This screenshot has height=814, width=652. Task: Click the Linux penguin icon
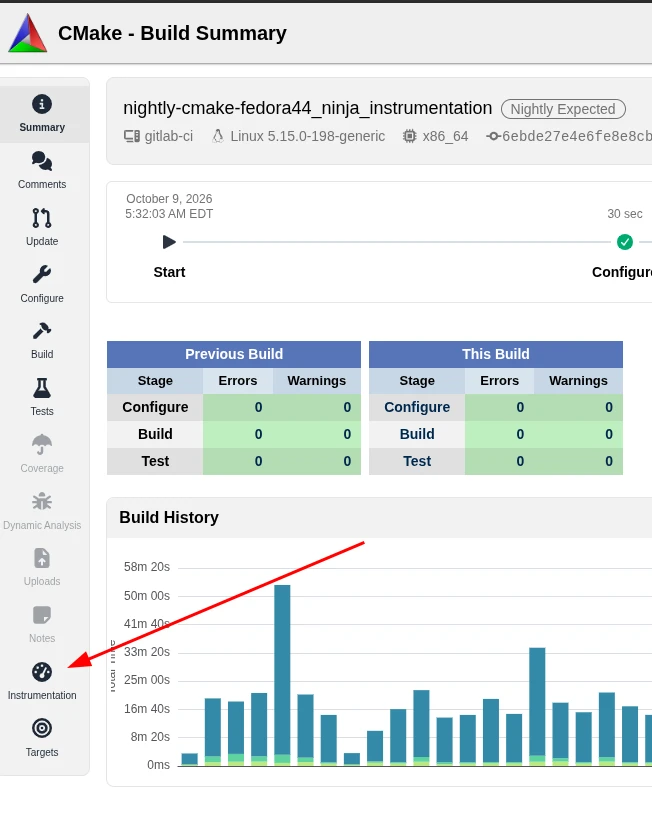point(218,137)
